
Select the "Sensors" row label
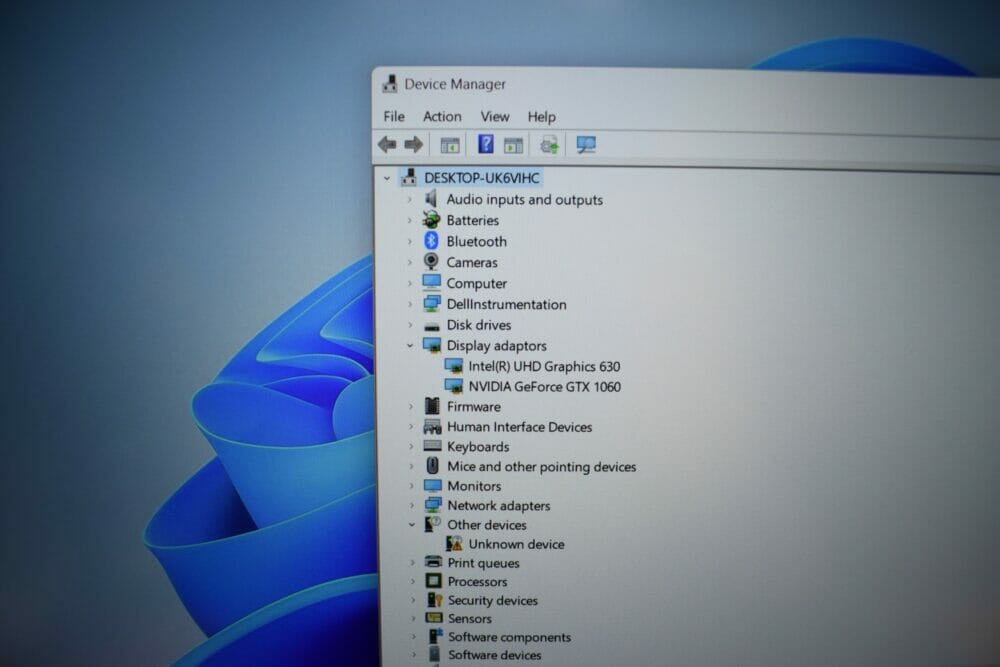pyautogui.click(x=470, y=619)
